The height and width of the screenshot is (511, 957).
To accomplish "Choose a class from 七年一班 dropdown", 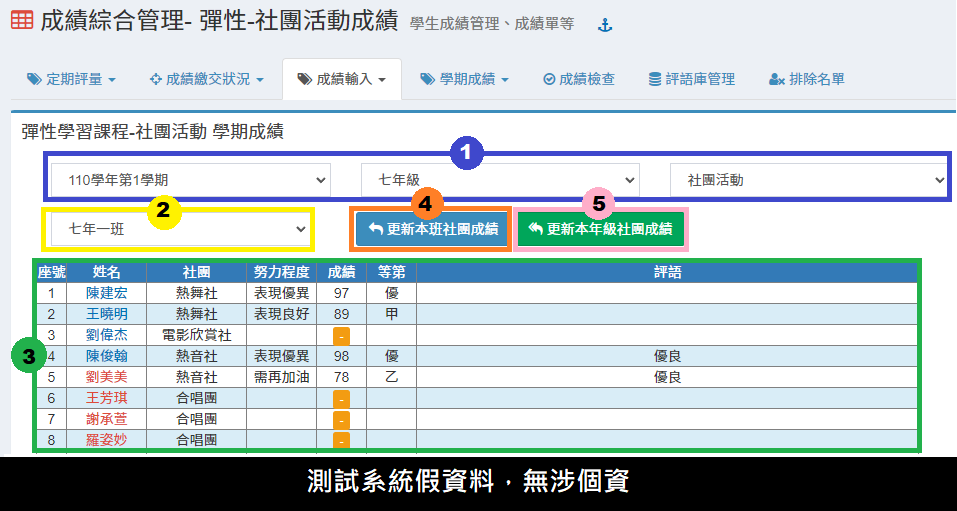I will pos(180,229).
